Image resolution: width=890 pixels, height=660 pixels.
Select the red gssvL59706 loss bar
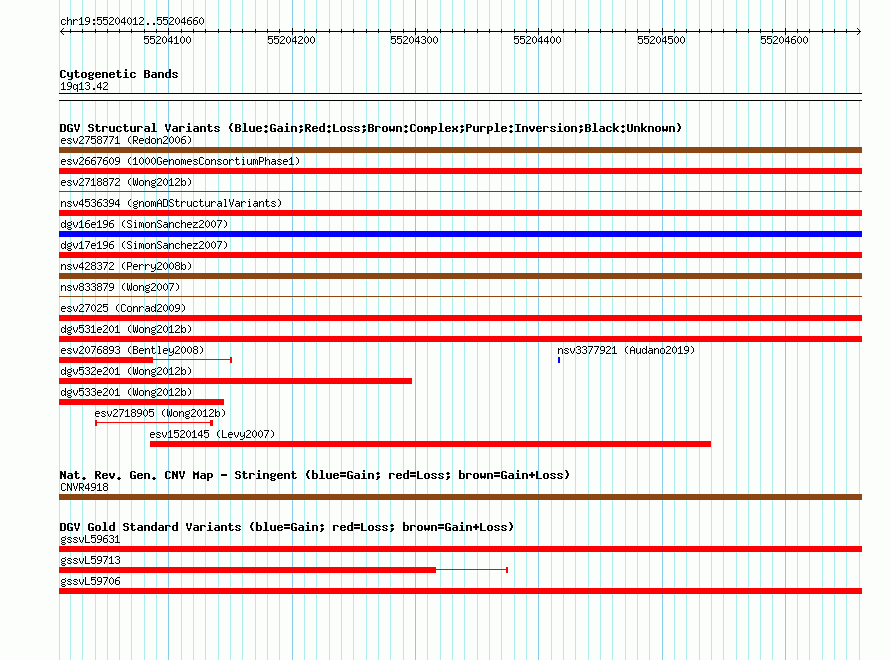click(460, 591)
